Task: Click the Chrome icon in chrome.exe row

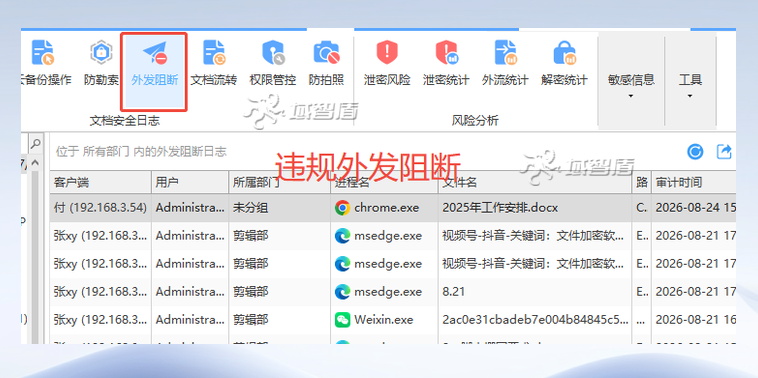Action: [x=342, y=208]
